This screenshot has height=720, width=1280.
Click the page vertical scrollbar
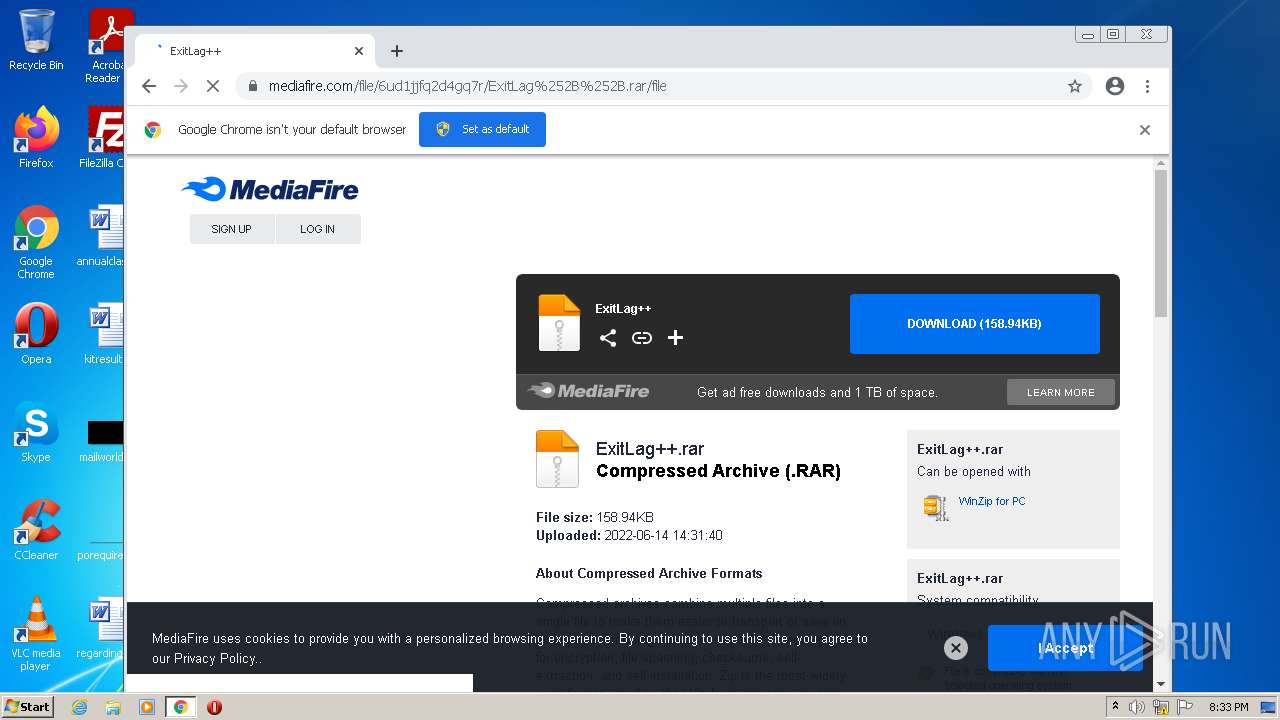(x=1161, y=244)
